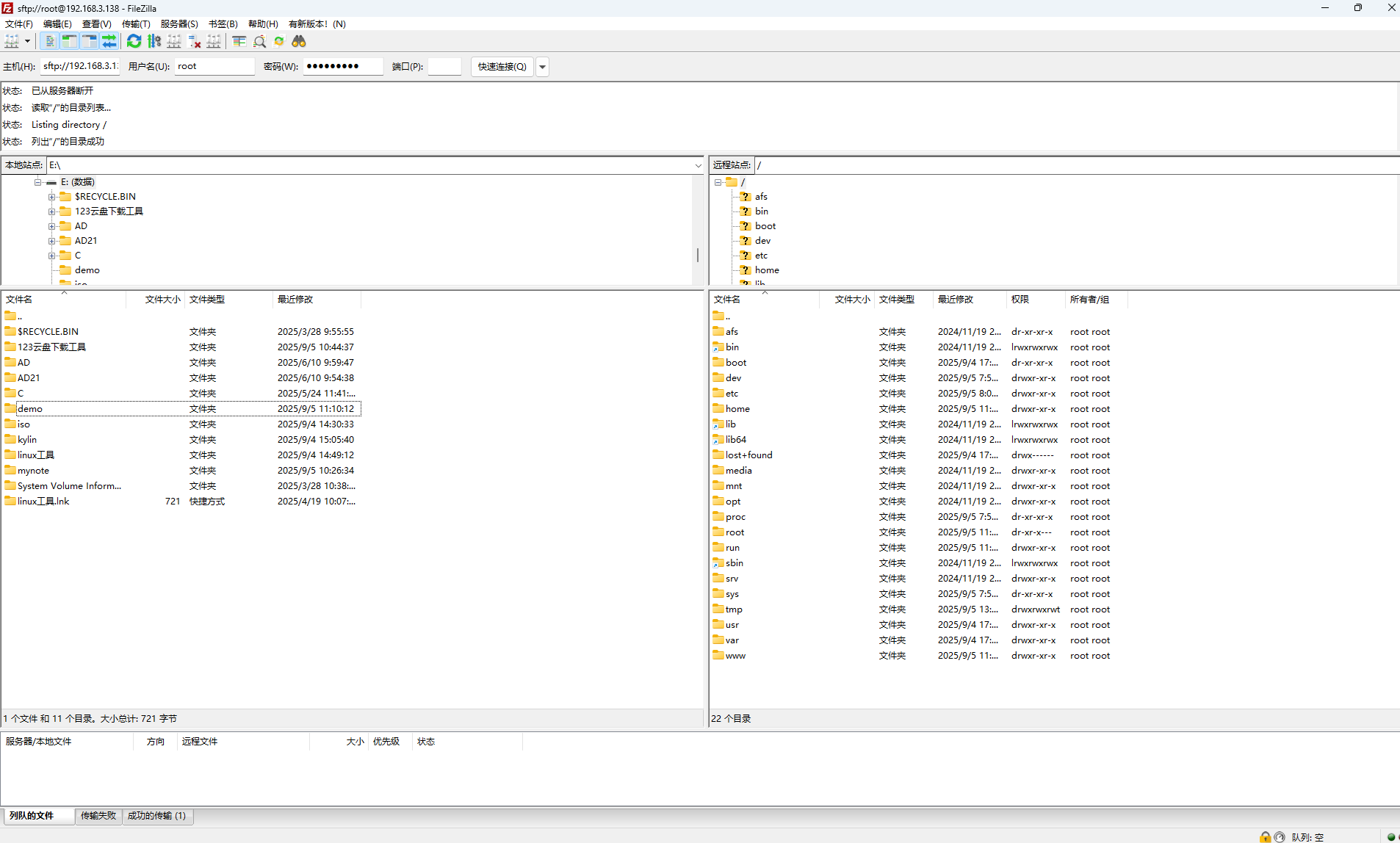Sort remote files by 权限 column header
The image size is (1400, 843).
click(1020, 300)
